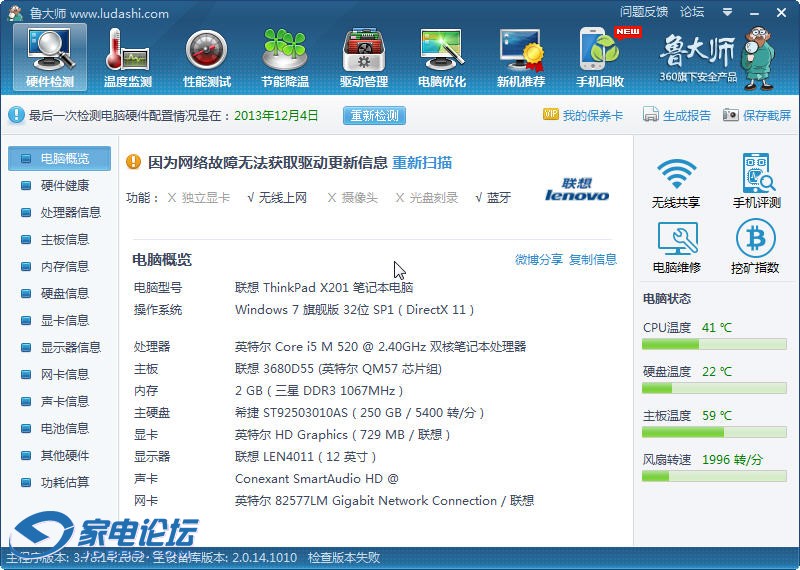Click the OS text Windows 7 旗舰版 32位
This screenshot has width=800, height=570.
point(355,310)
